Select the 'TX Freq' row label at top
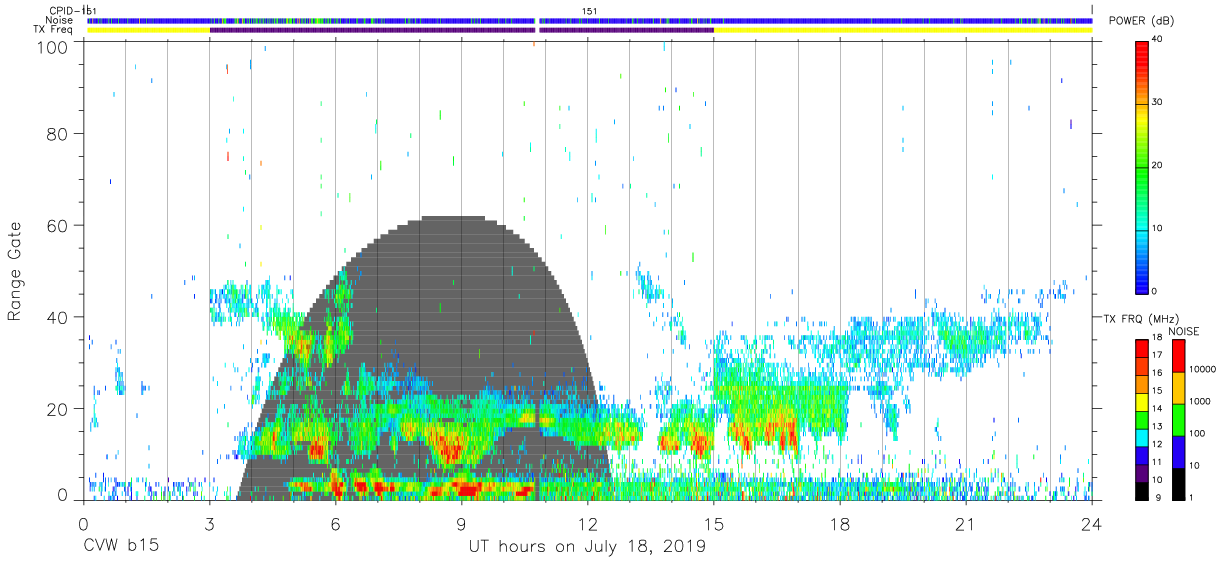The image size is (1228, 567). click(x=53, y=30)
